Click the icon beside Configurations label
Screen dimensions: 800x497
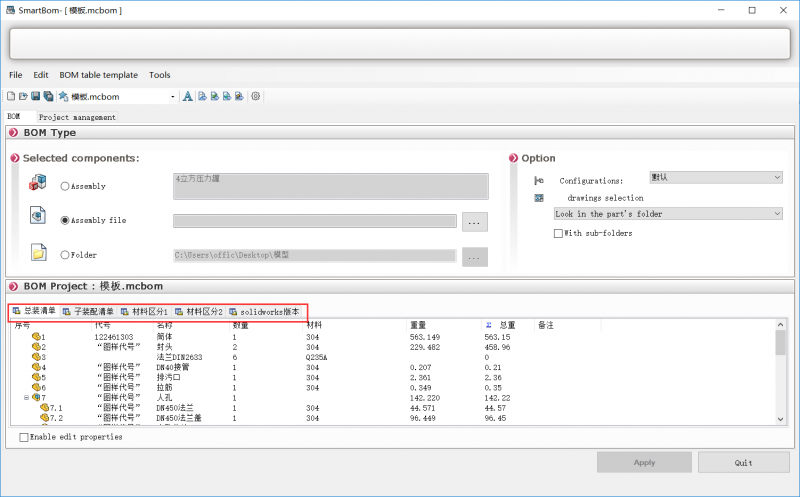[539, 181]
